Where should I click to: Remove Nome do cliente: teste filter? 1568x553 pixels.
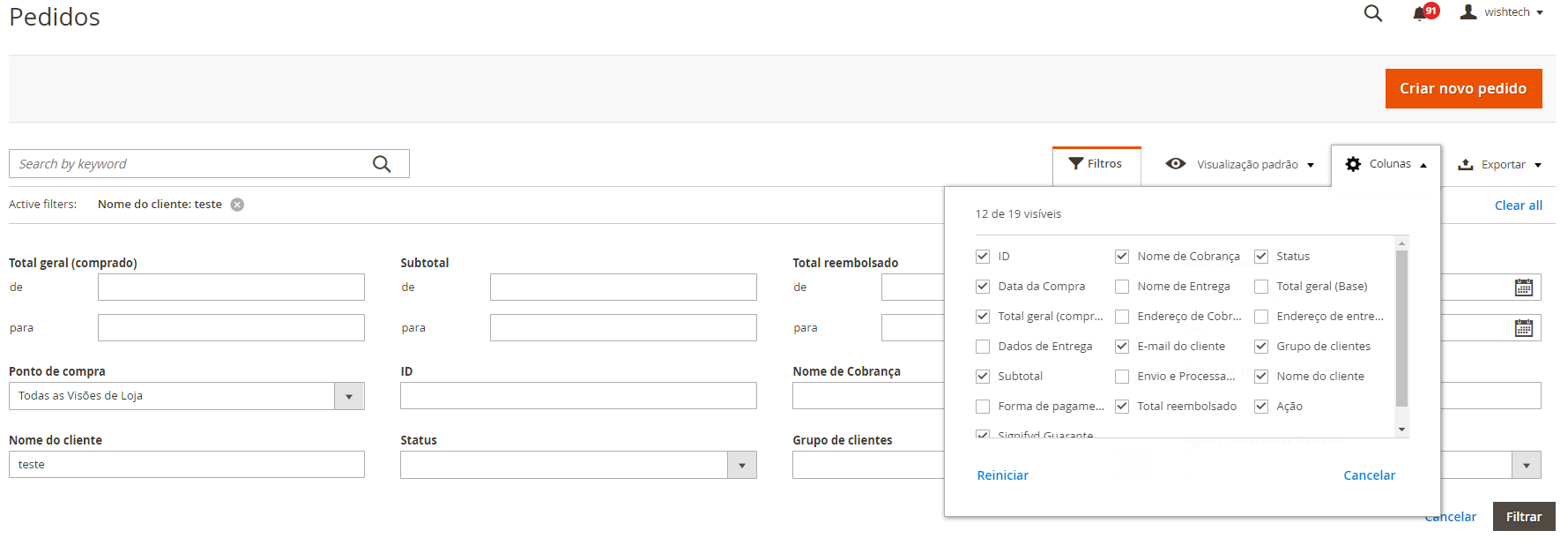[237, 205]
